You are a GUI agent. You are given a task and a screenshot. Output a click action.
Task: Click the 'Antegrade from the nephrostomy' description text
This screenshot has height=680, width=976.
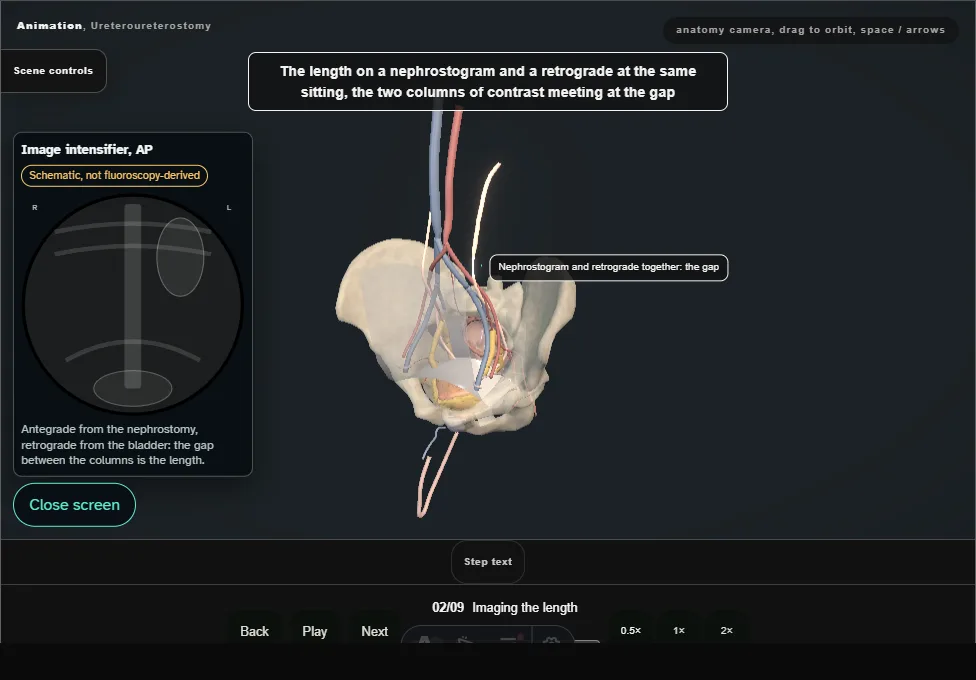(x=118, y=445)
